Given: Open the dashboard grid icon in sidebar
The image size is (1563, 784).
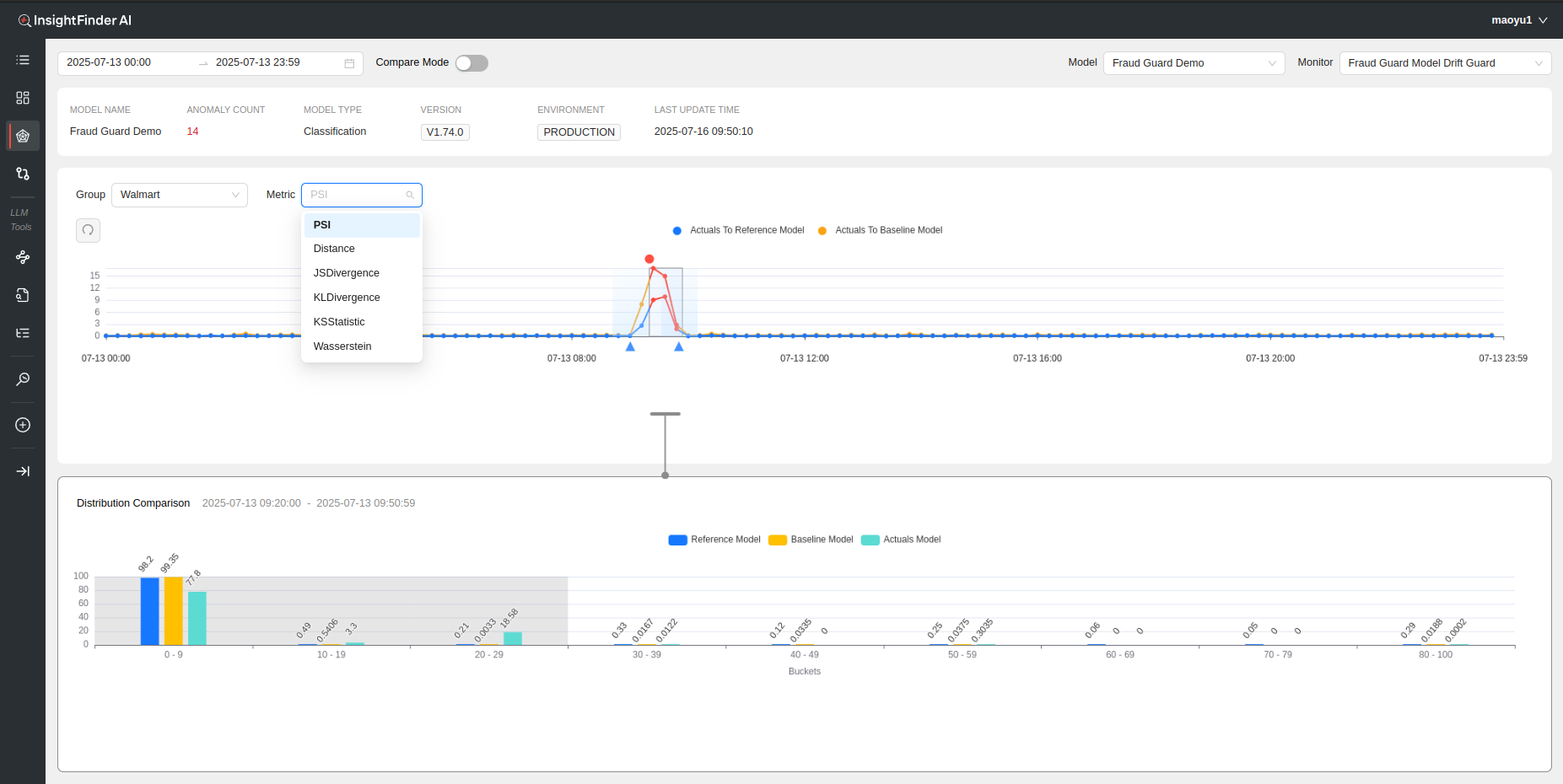Looking at the screenshot, I should [23, 98].
